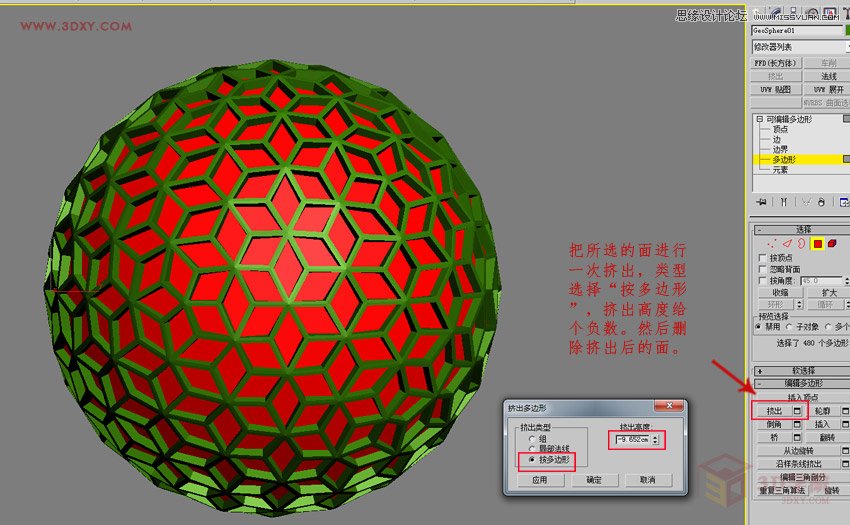Enable 按角度 checkbox
850x525 pixels.
point(762,281)
